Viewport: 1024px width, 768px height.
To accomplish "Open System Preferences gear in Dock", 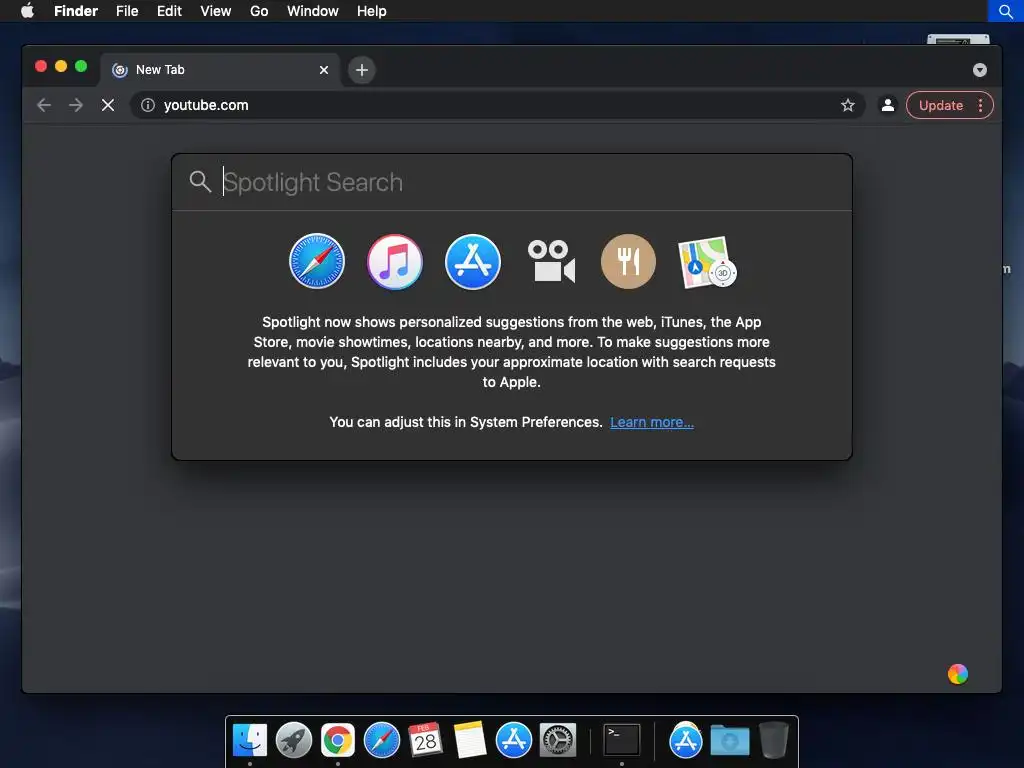I will 558,740.
